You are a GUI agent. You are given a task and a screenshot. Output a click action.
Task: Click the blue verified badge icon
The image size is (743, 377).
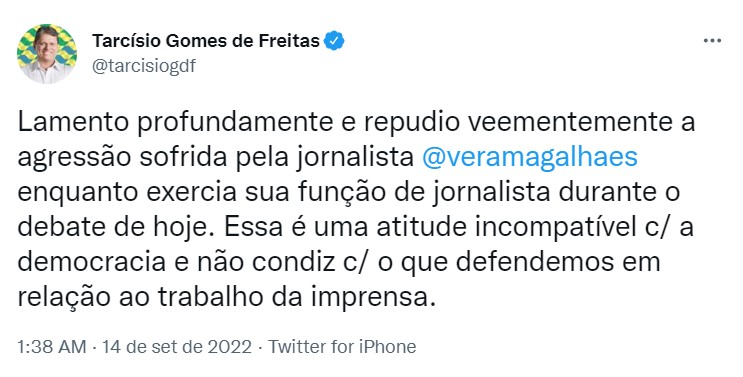(334, 41)
